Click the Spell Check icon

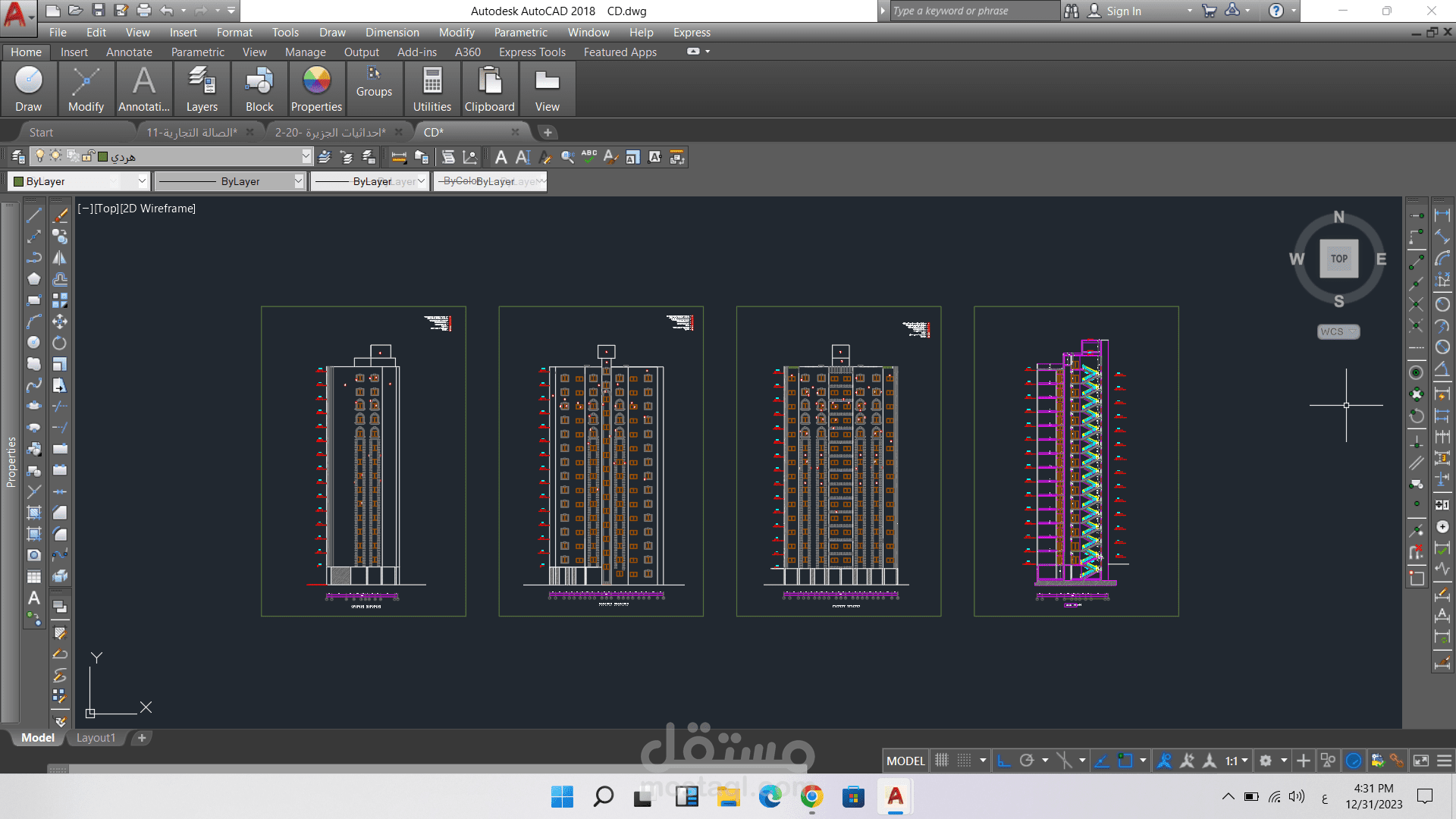pyautogui.click(x=589, y=157)
